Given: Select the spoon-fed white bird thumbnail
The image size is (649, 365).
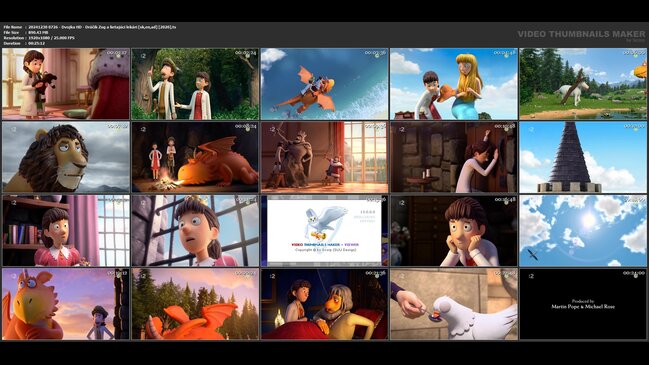Looking at the screenshot, I should (x=454, y=304).
